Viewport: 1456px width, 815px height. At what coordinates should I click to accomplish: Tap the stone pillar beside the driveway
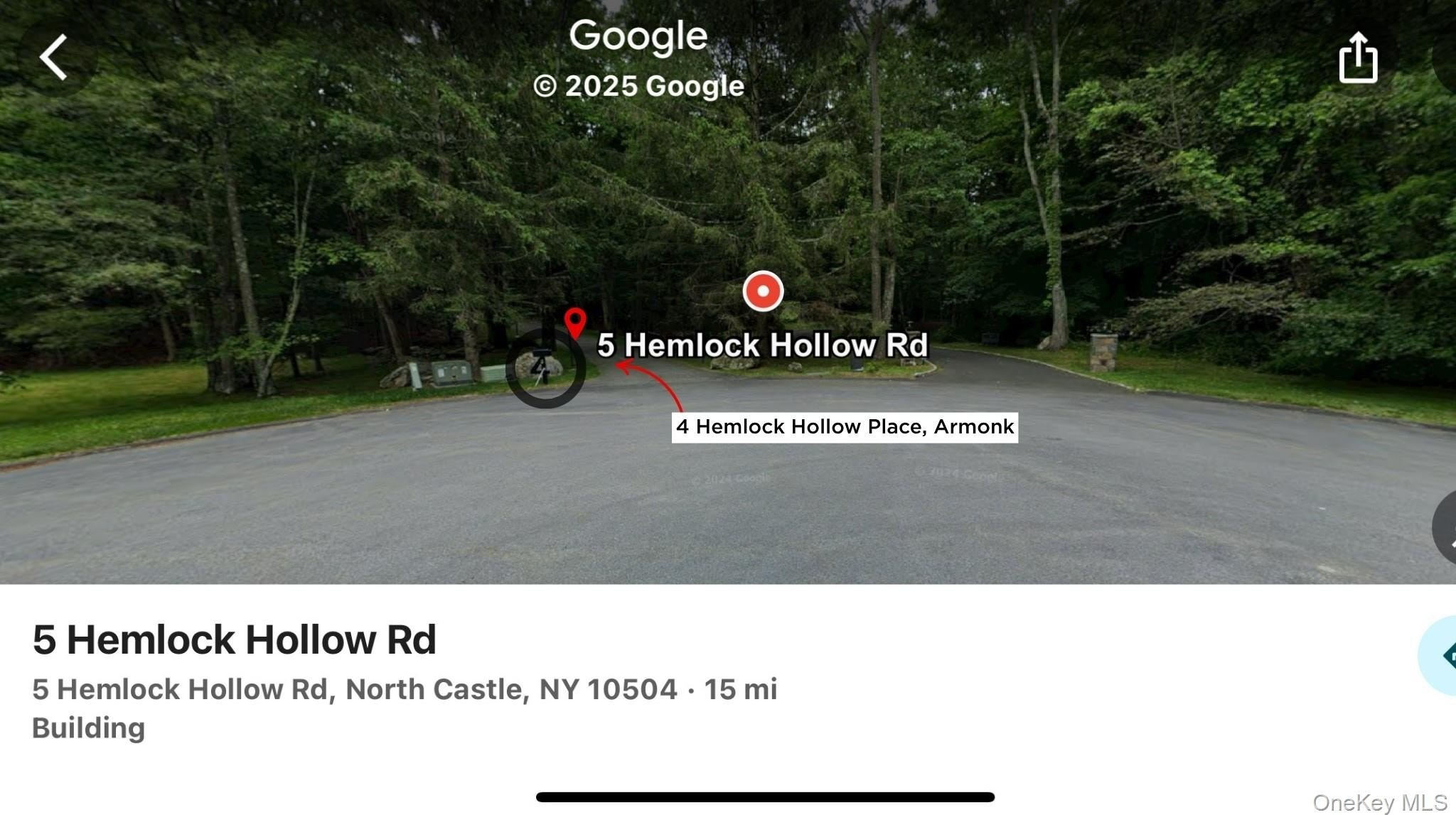(x=1103, y=352)
